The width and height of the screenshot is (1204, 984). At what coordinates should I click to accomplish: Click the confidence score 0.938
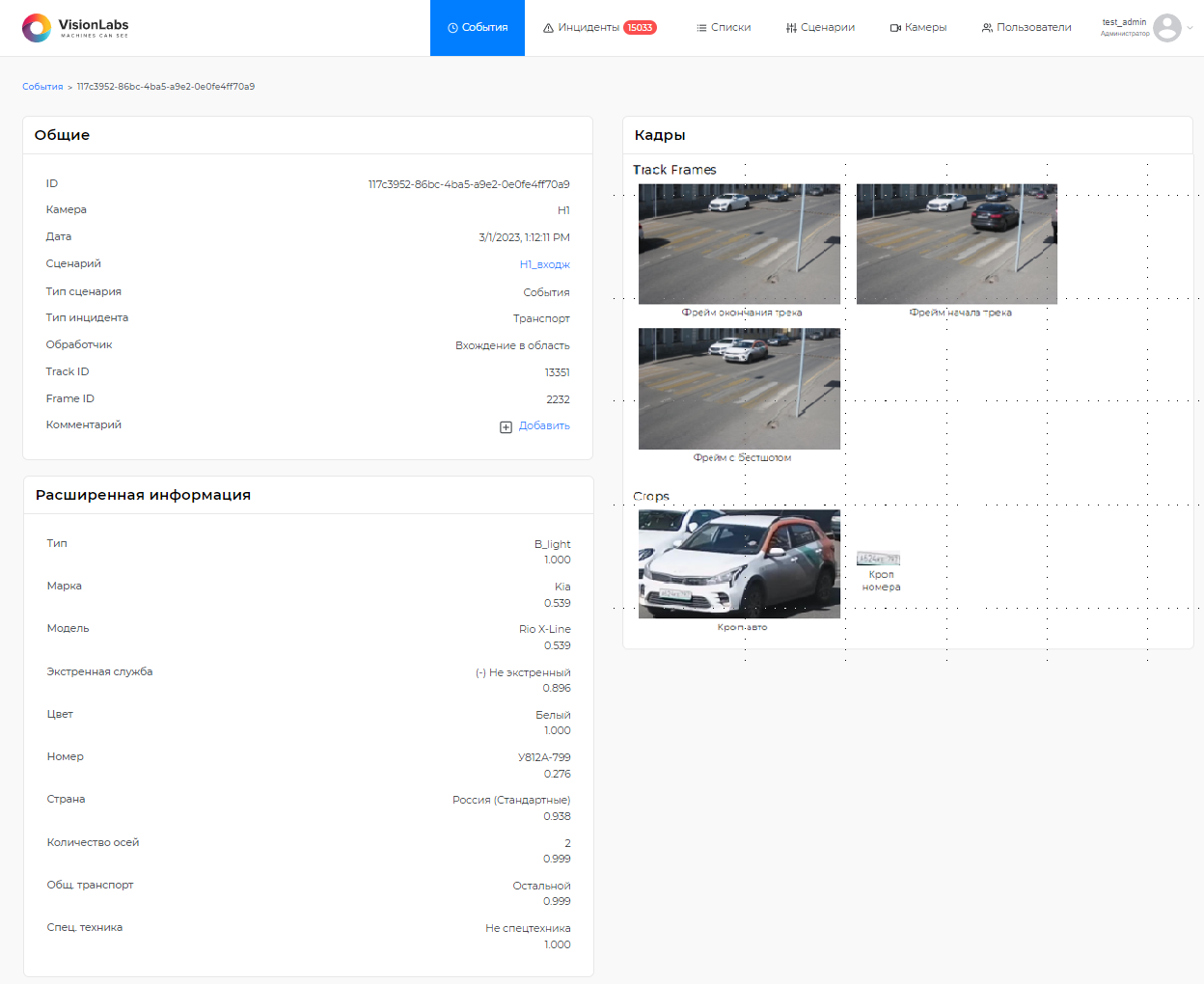tap(557, 816)
